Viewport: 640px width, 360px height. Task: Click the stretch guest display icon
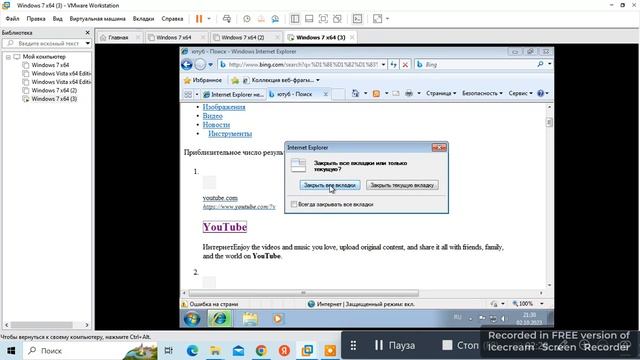point(378,19)
